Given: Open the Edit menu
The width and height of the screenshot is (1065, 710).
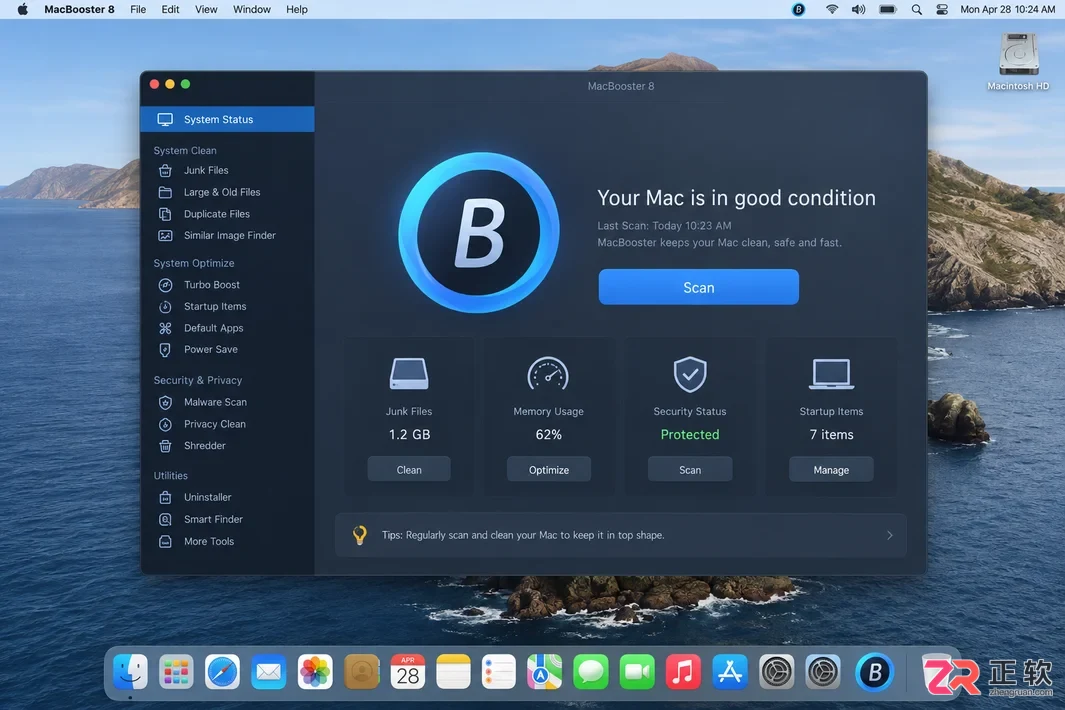Looking at the screenshot, I should point(170,10).
